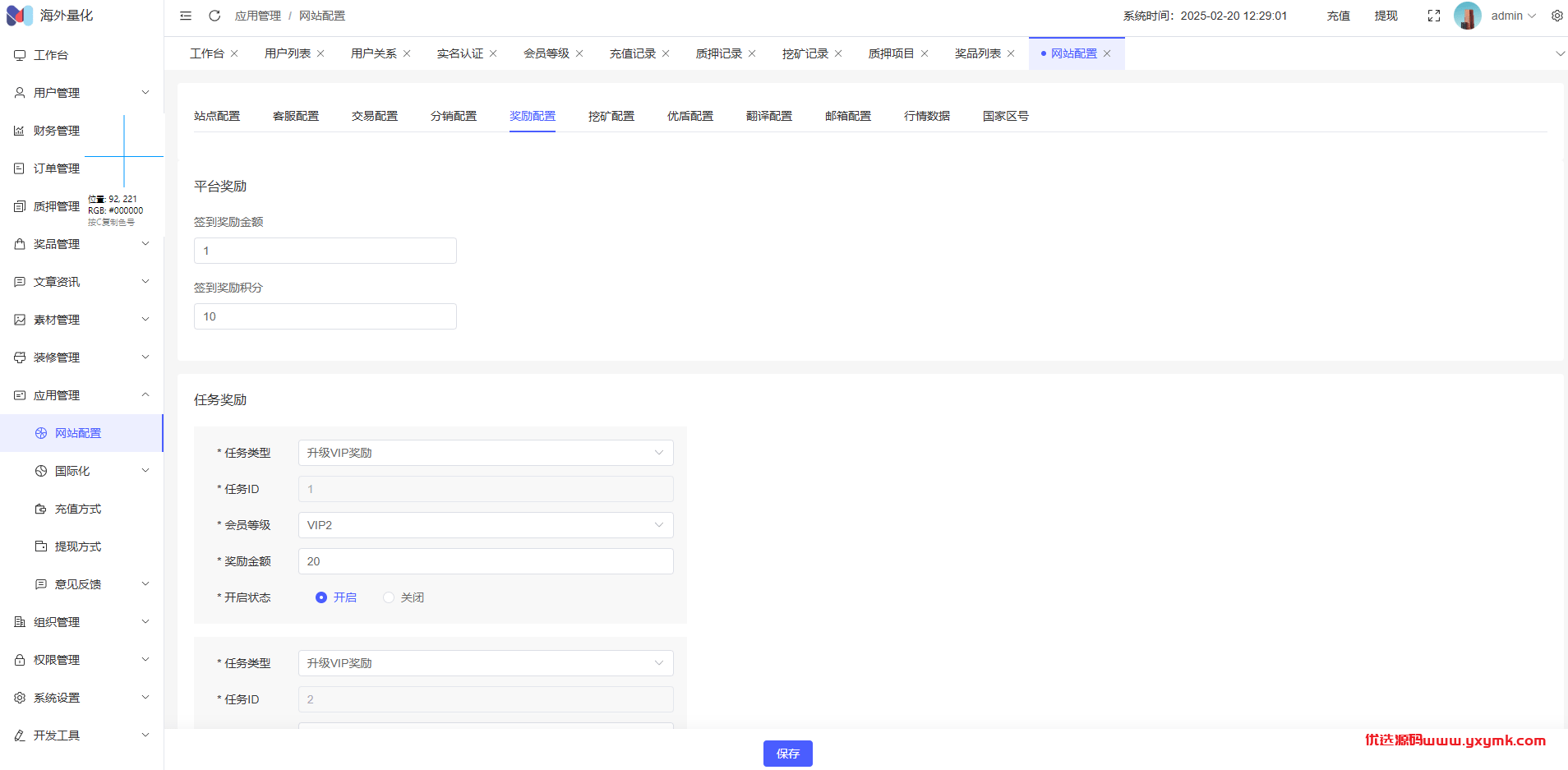Open first 任务类型 升级VIP奖励 dropdown
Image resolution: width=1568 pixels, height=770 pixels.
coord(486,453)
